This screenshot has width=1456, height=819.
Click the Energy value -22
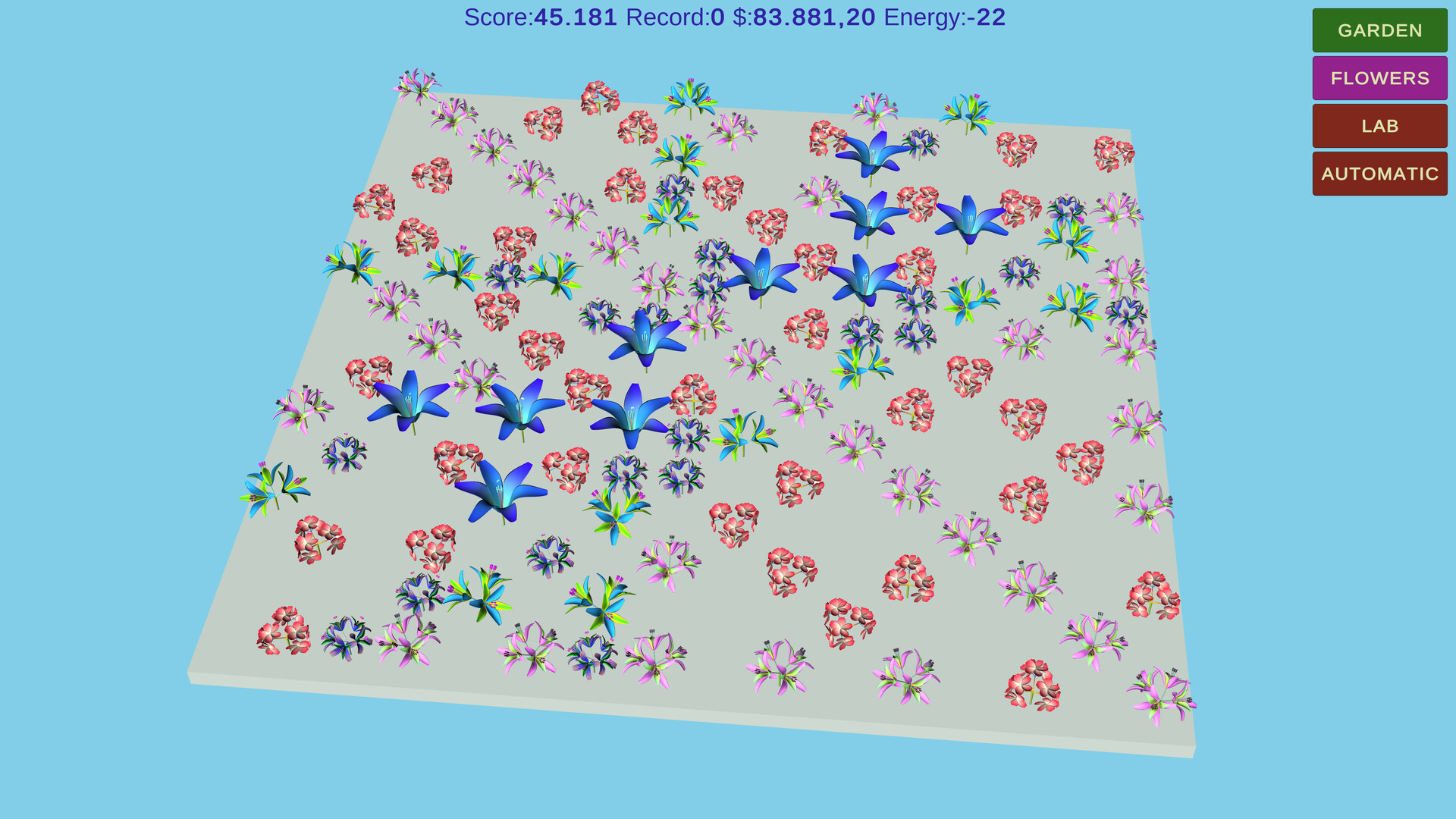(x=986, y=17)
